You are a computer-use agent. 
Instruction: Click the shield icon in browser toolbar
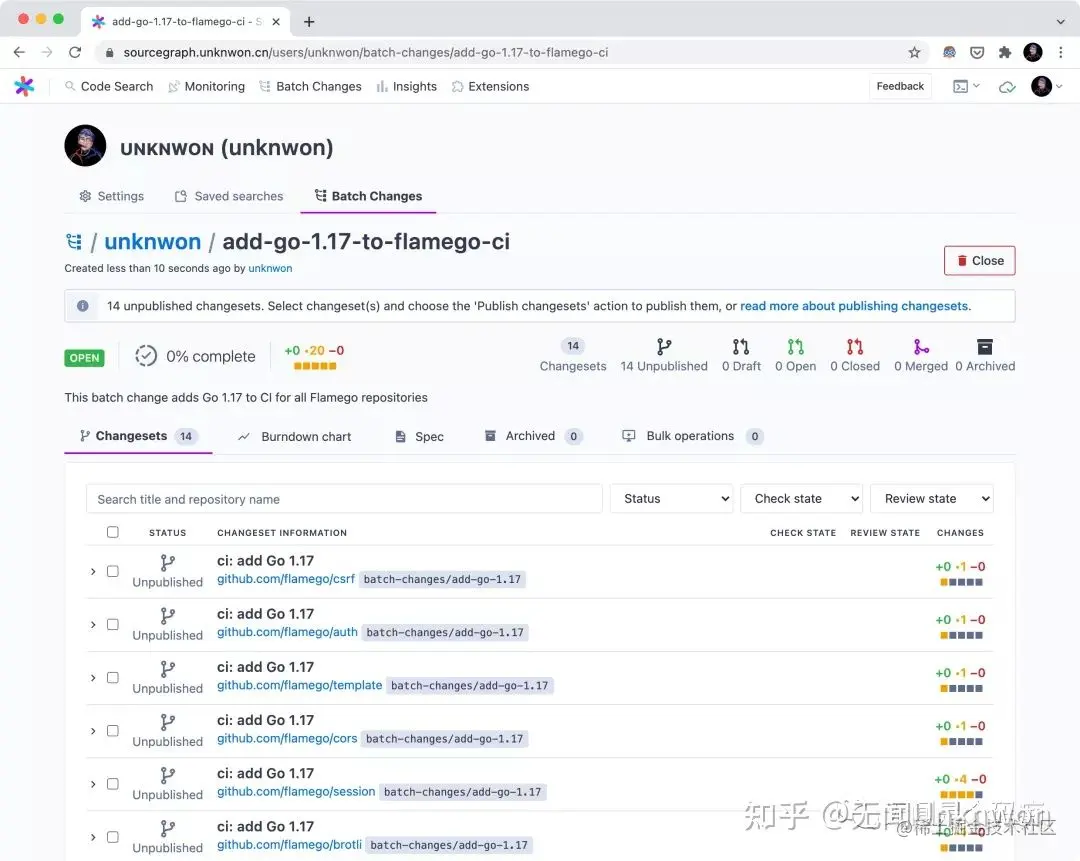[x=977, y=52]
